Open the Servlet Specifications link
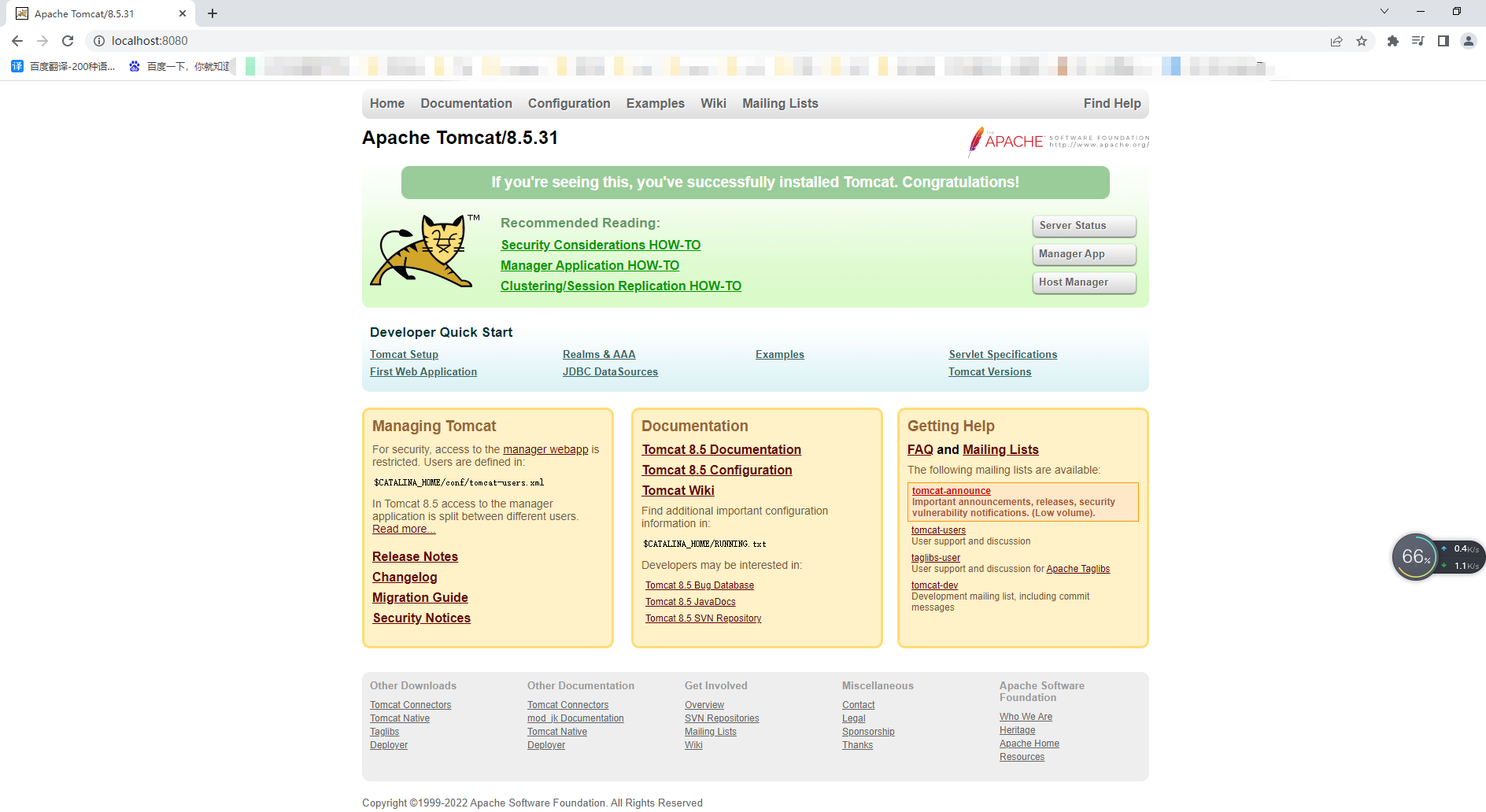Screen dimensions: 1486x812 coord(1003,355)
